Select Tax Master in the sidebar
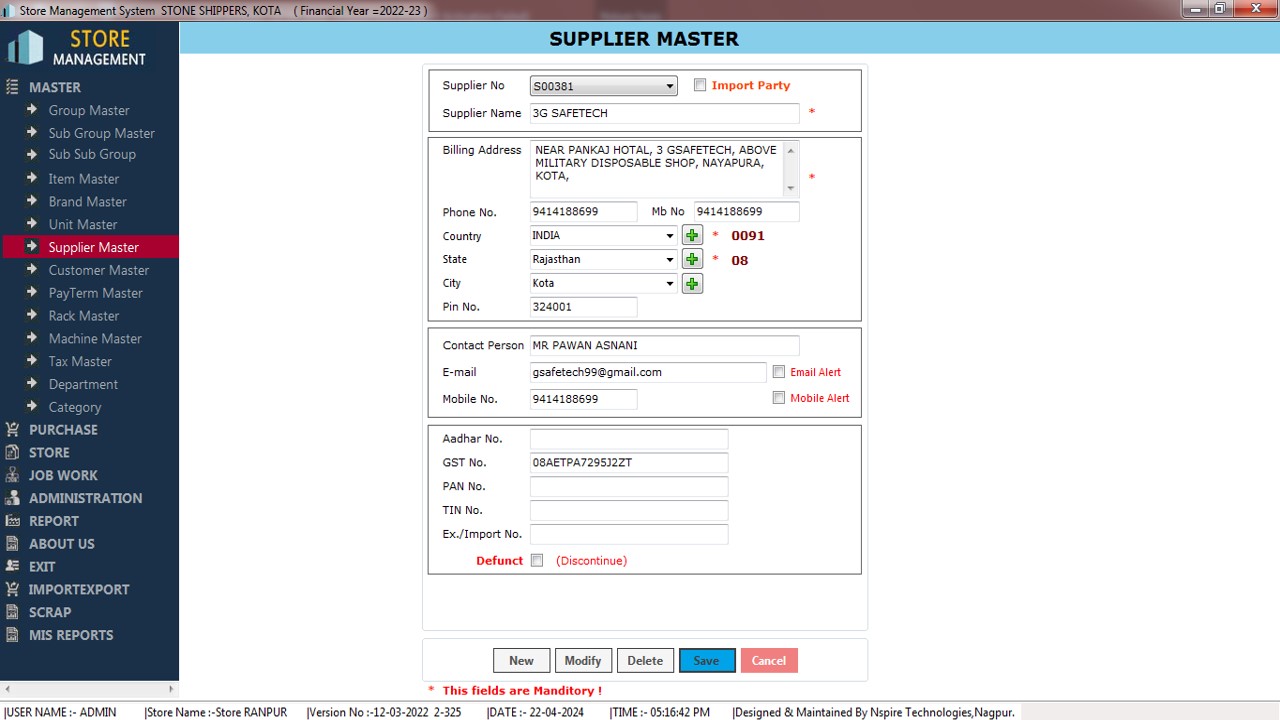This screenshot has width=1280, height=720. coord(80,361)
